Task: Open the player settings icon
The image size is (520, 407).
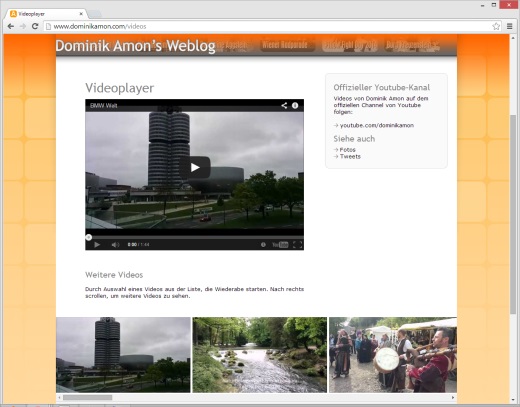Action: (263, 245)
